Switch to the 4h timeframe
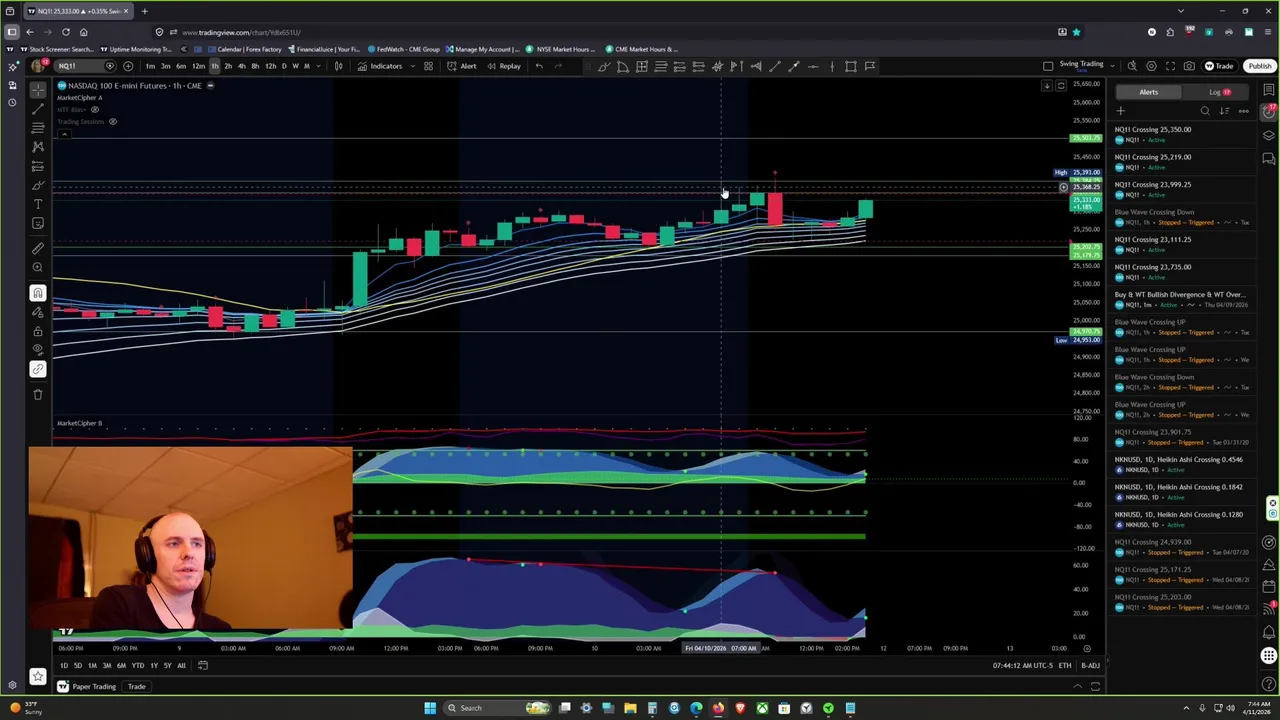This screenshot has height=720, width=1280. [x=241, y=66]
